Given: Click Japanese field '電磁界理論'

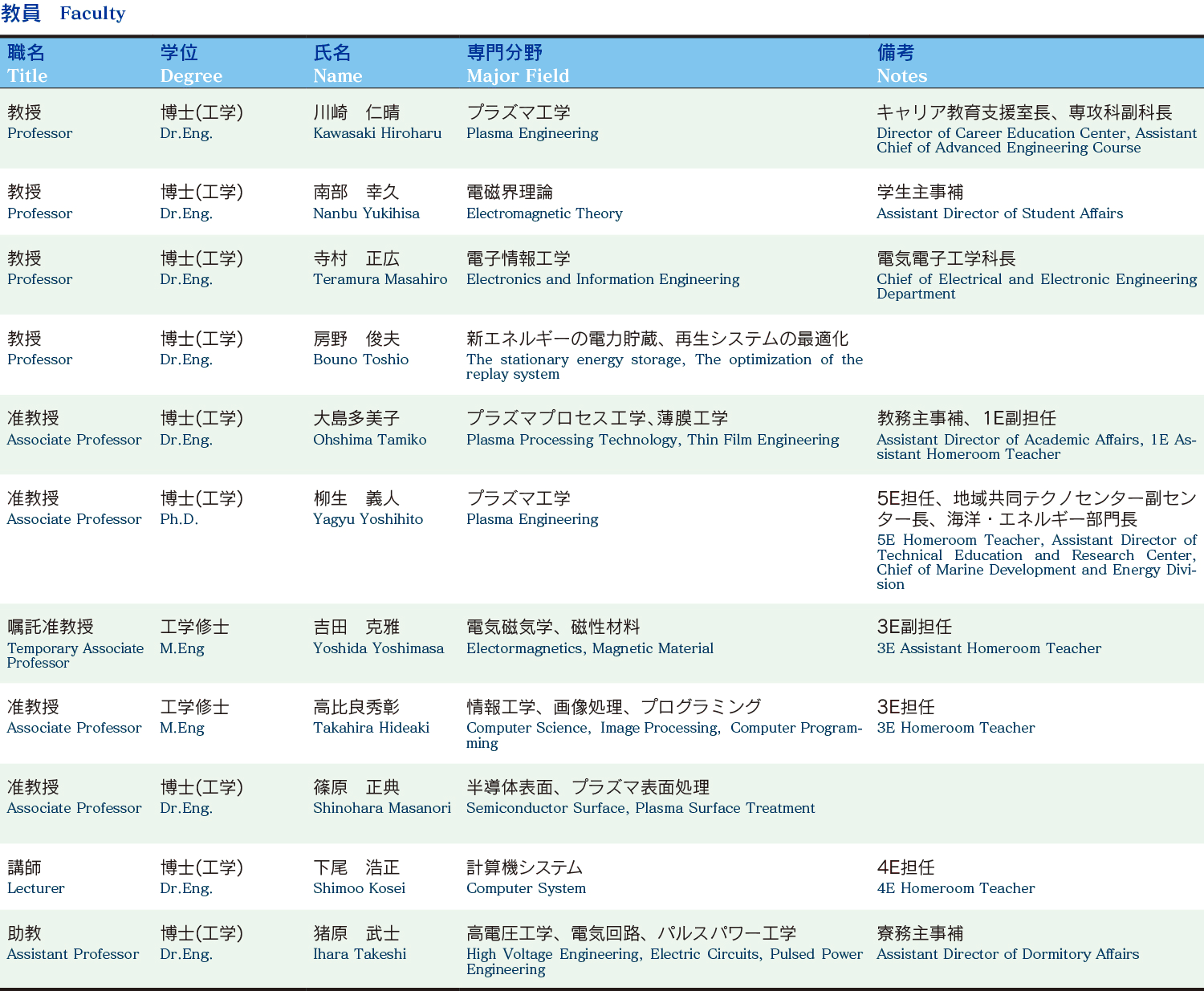Looking at the screenshot, I should (510, 193).
